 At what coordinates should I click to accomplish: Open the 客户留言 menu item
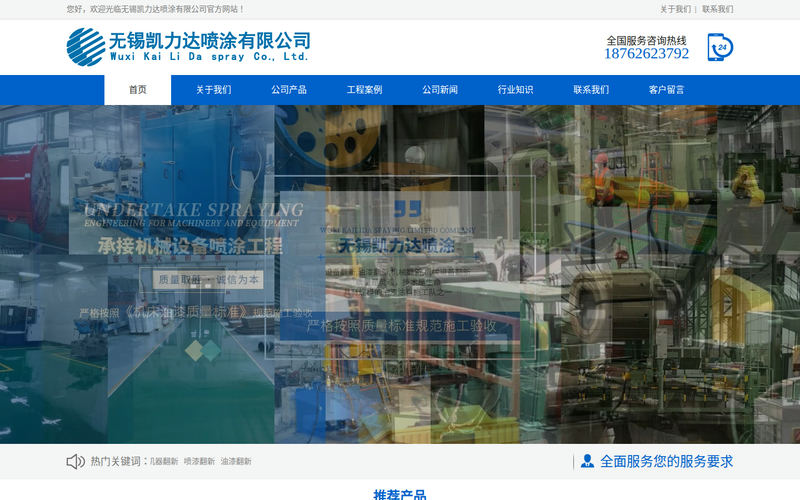(x=666, y=90)
